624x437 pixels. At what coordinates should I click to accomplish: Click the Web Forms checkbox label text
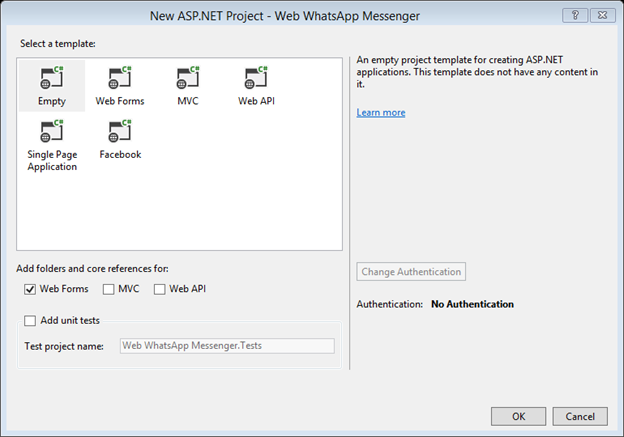[x=63, y=290]
